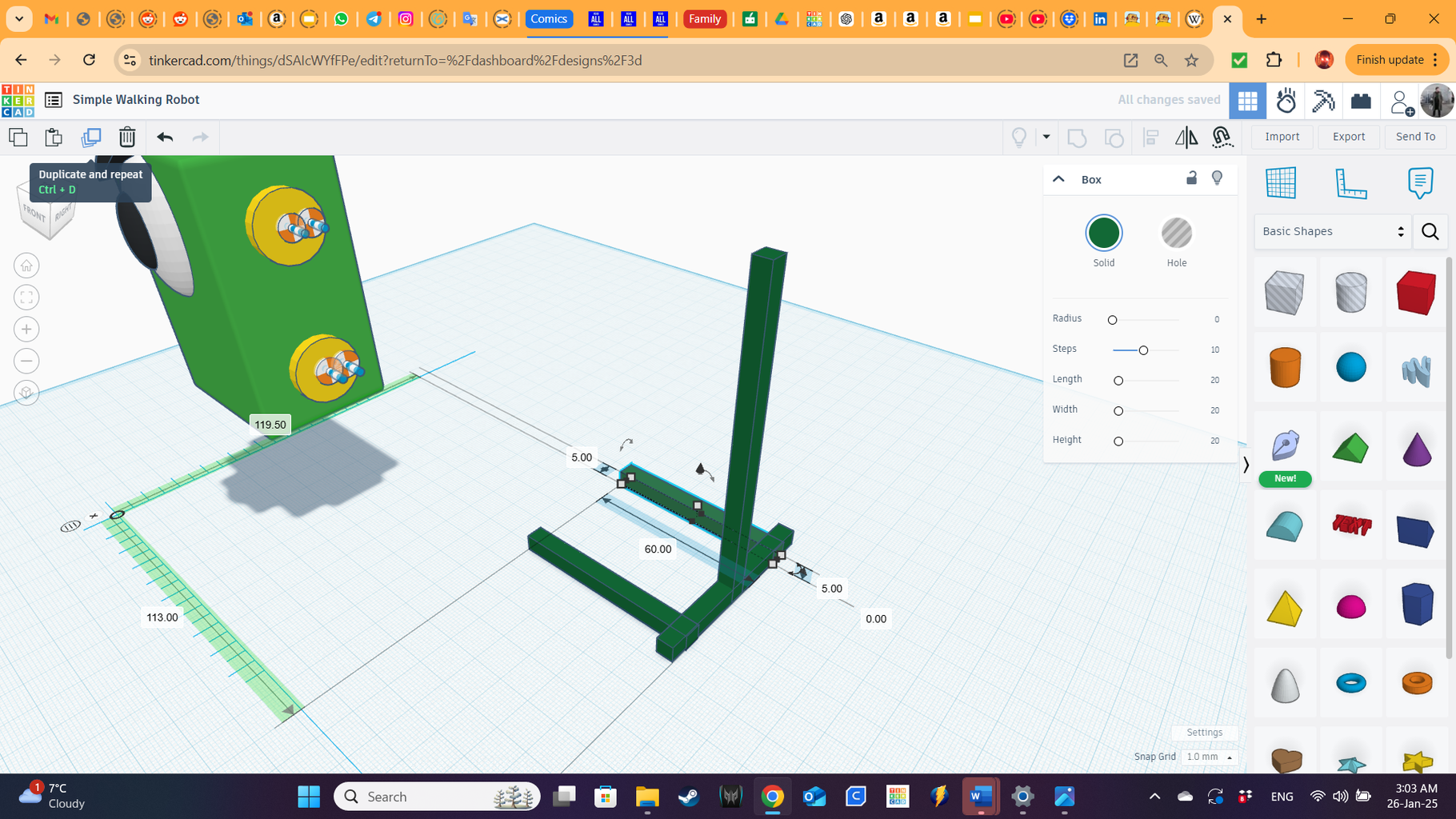Go to Tinkercad home logo
This screenshot has width=1456, height=819.
tap(18, 101)
